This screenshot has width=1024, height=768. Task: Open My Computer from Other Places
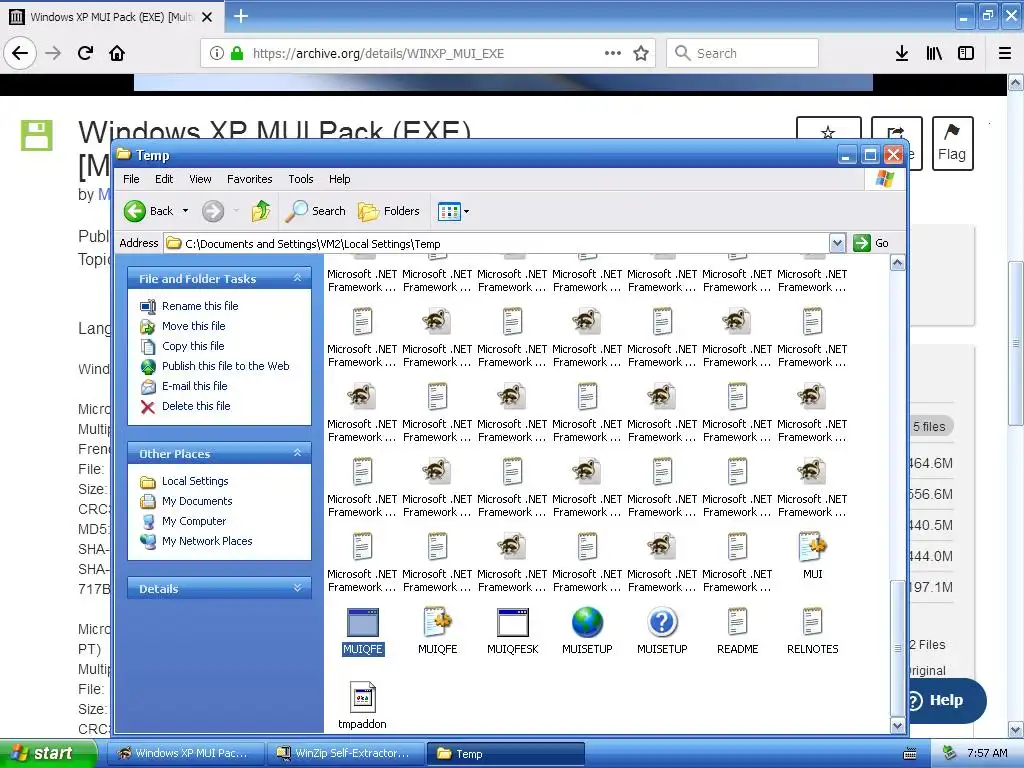click(x=194, y=521)
